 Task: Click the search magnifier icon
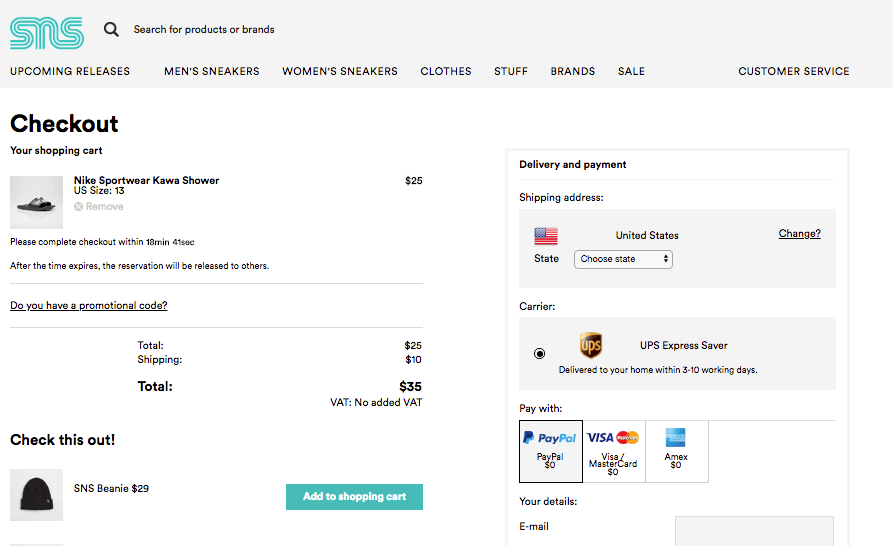111,30
